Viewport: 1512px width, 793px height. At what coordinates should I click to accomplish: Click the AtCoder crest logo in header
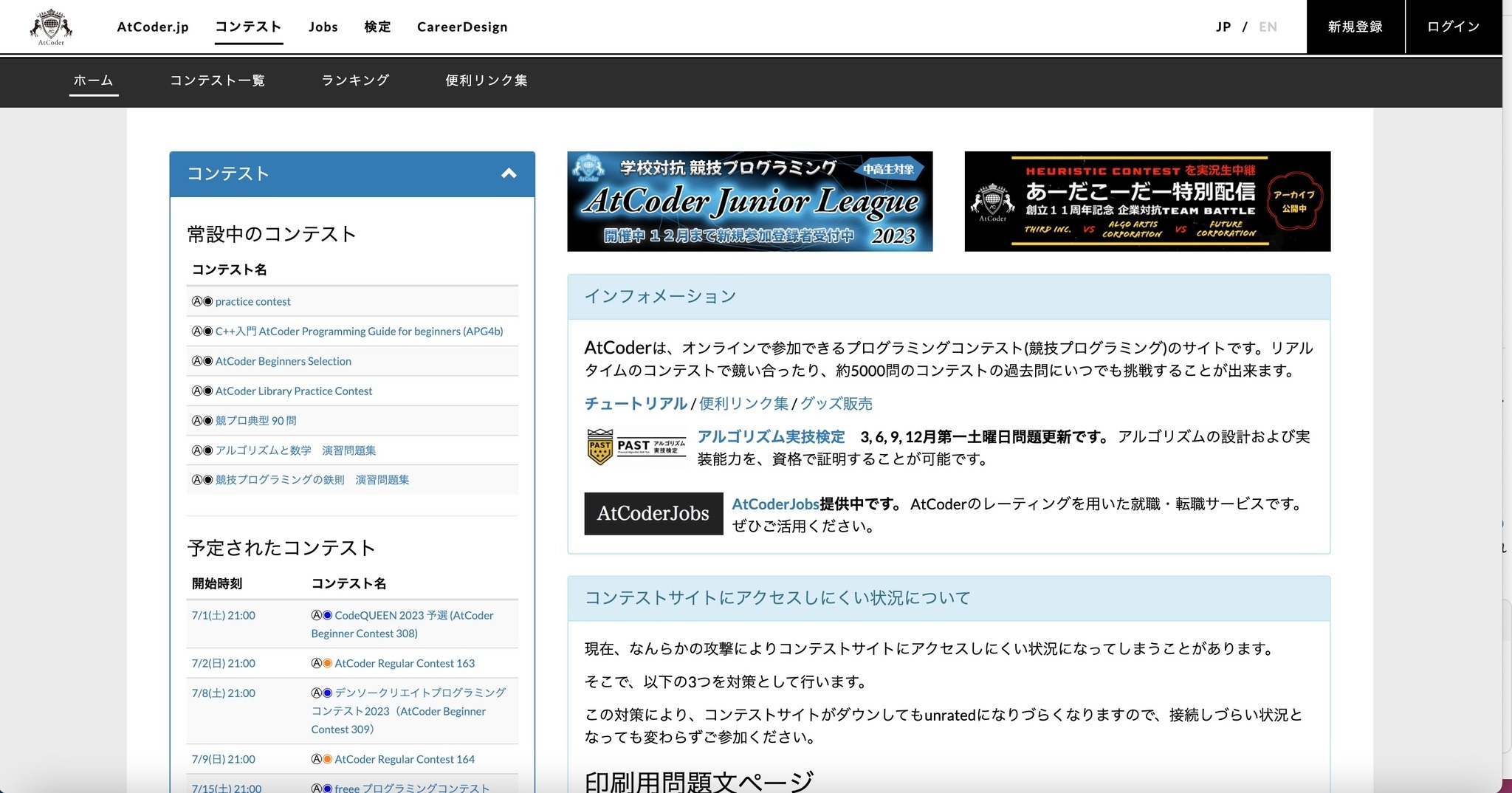click(51, 27)
